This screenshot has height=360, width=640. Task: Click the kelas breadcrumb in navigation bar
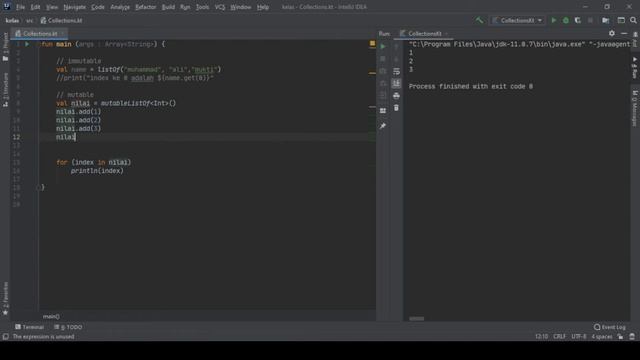pyautogui.click(x=12, y=20)
